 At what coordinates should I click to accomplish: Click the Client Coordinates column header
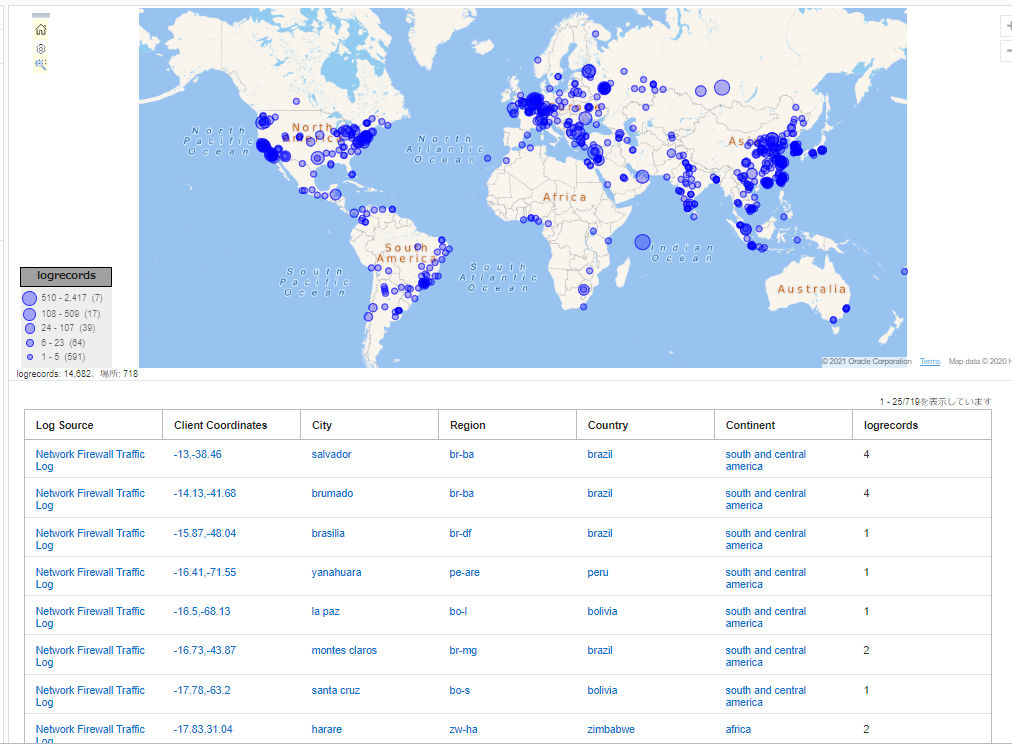point(221,425)
